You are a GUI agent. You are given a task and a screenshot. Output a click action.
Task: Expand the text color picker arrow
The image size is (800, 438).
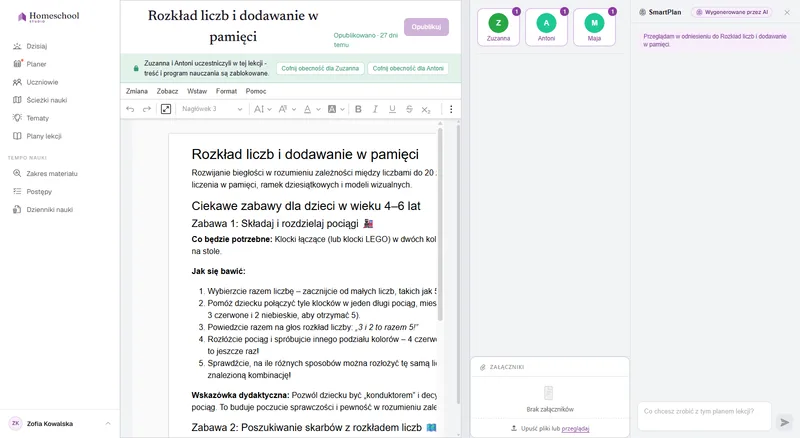click(318, 109)
